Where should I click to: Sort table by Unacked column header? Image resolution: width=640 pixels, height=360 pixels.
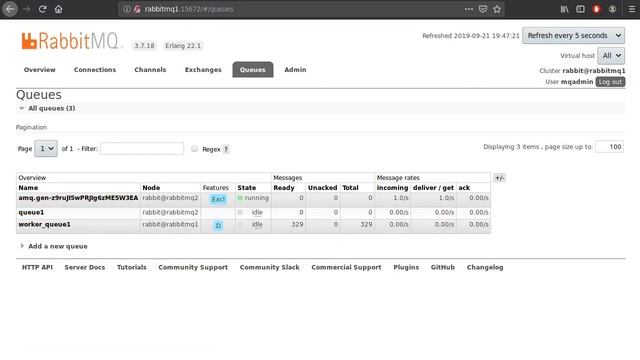[x=322, y=188]
